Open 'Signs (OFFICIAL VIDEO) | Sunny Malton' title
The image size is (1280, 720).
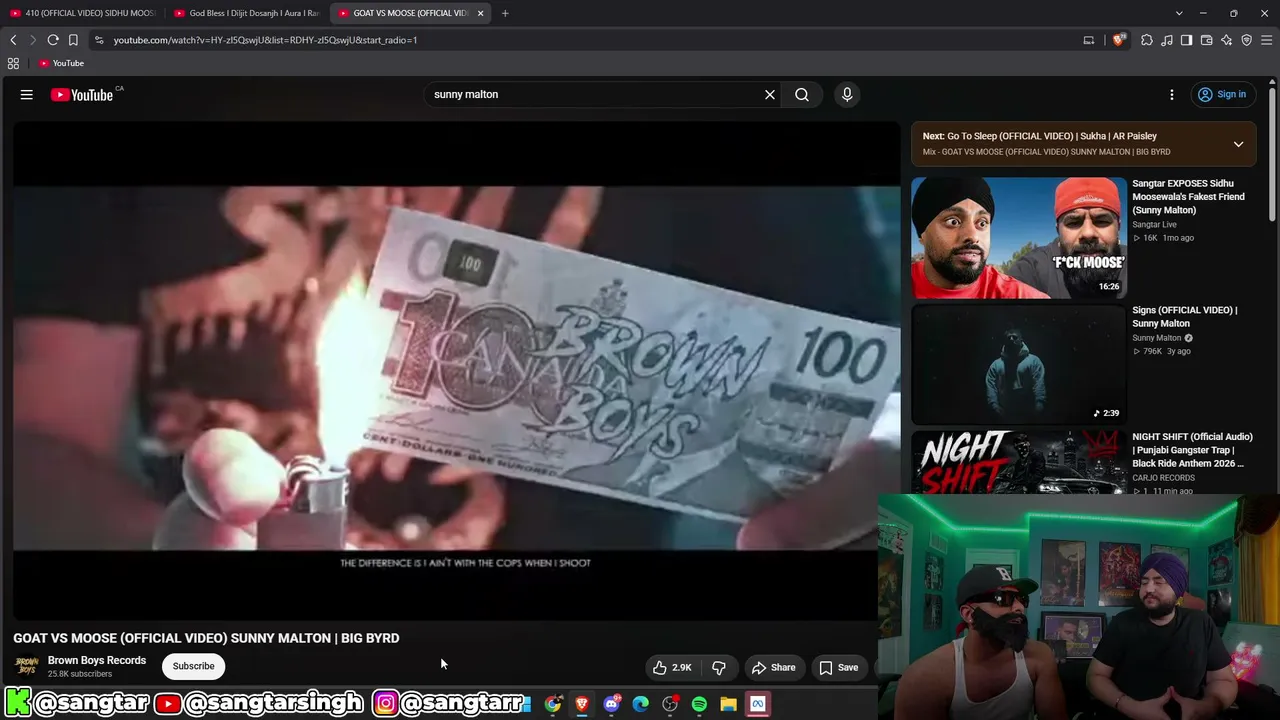(1185, 317)
